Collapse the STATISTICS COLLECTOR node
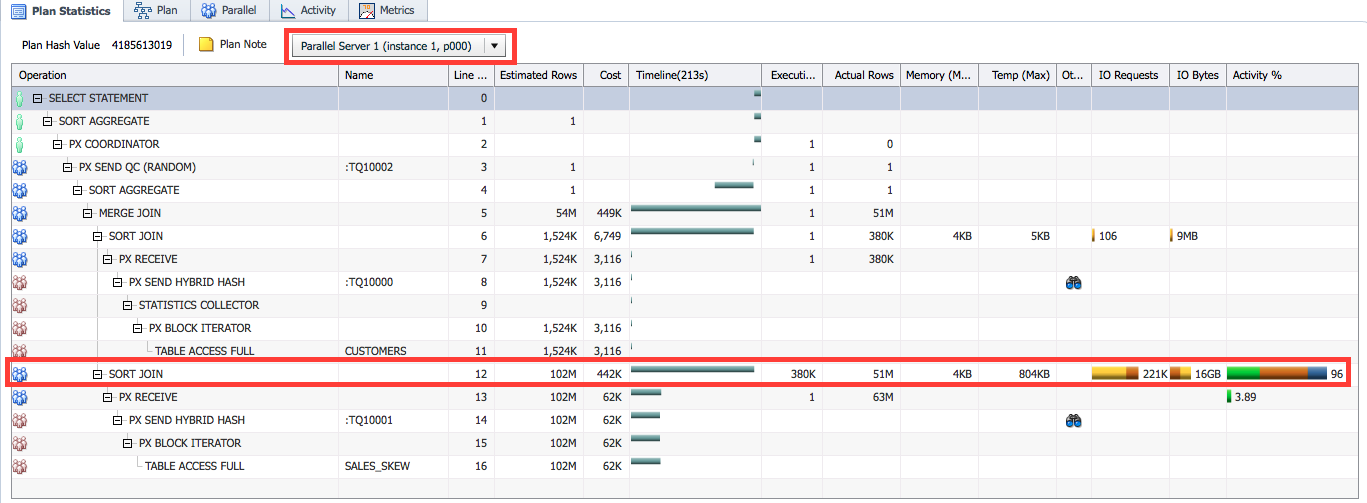 pos(128,306)
